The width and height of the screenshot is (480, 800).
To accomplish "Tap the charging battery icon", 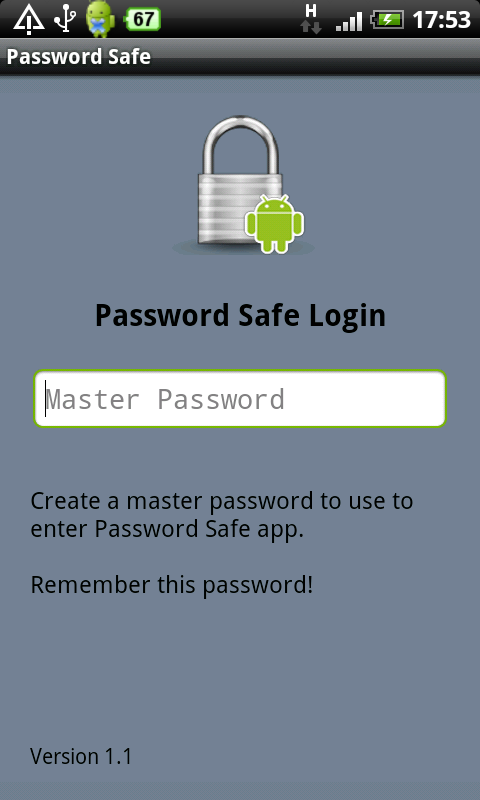I will [x=387, y=20].
